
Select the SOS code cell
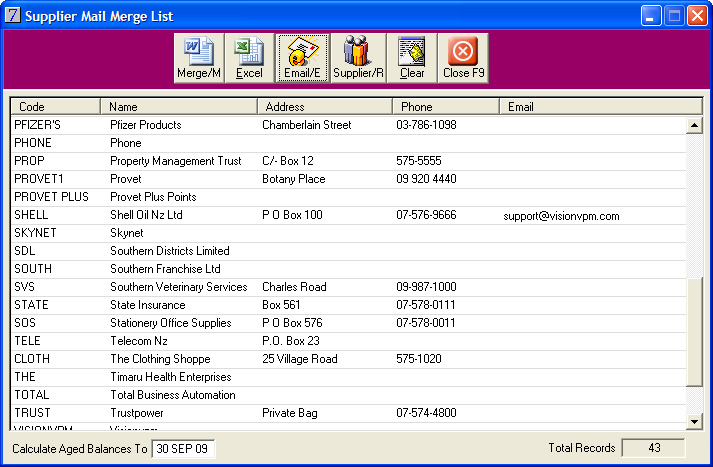(25, 323)
